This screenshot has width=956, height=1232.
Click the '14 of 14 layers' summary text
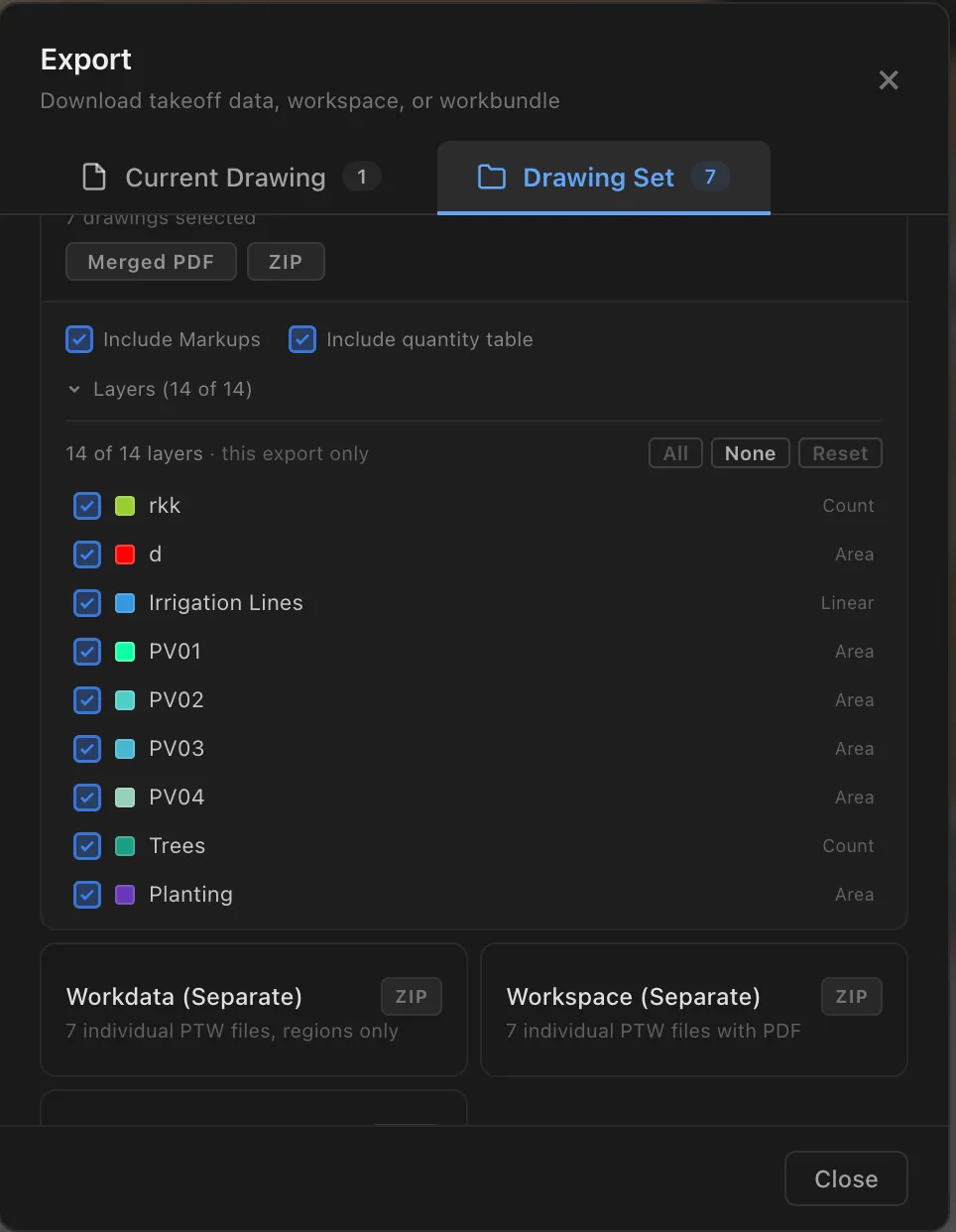[134, 453]
